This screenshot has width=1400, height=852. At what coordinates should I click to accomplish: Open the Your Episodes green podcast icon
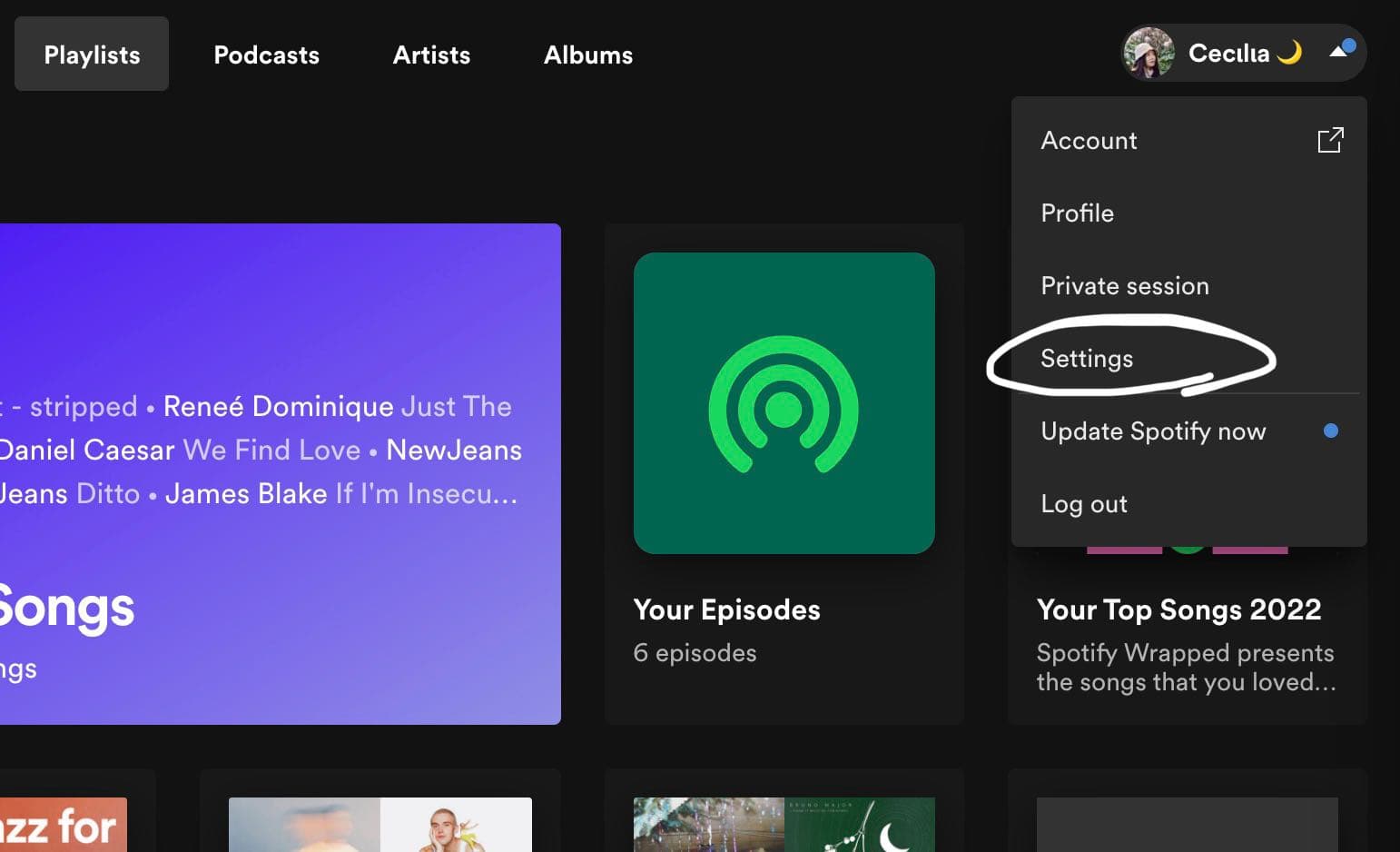click(x=784, y=403)
